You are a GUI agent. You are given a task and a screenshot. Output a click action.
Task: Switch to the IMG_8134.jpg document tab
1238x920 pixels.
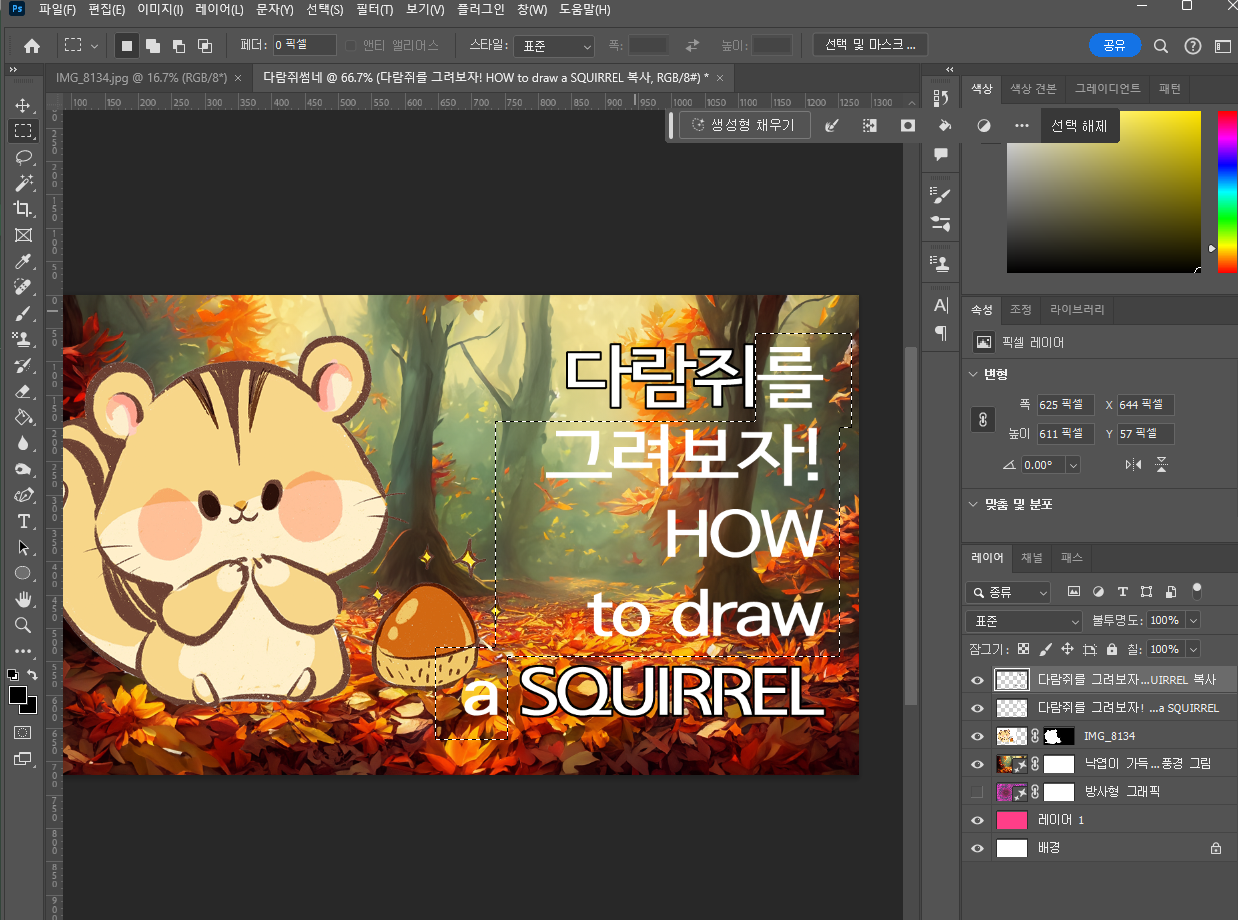142,77
